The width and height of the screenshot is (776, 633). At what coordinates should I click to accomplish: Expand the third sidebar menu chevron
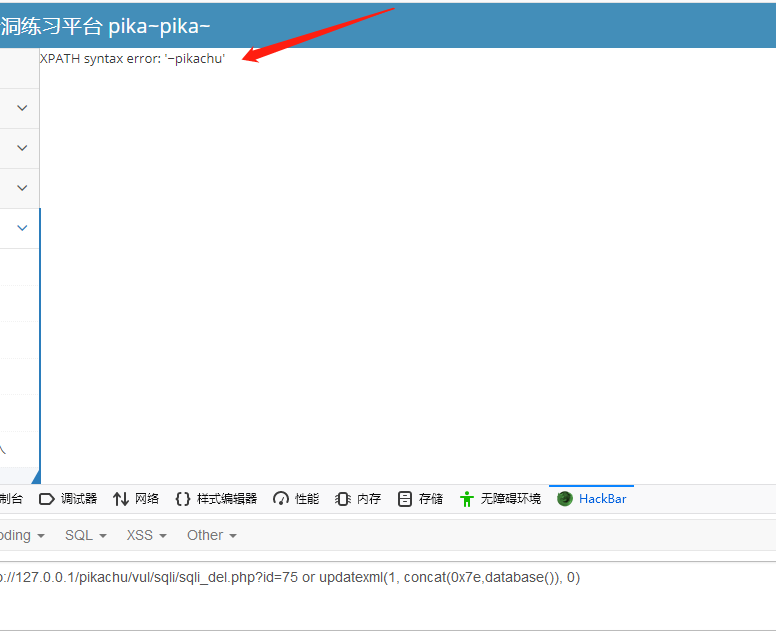point(22,188)
